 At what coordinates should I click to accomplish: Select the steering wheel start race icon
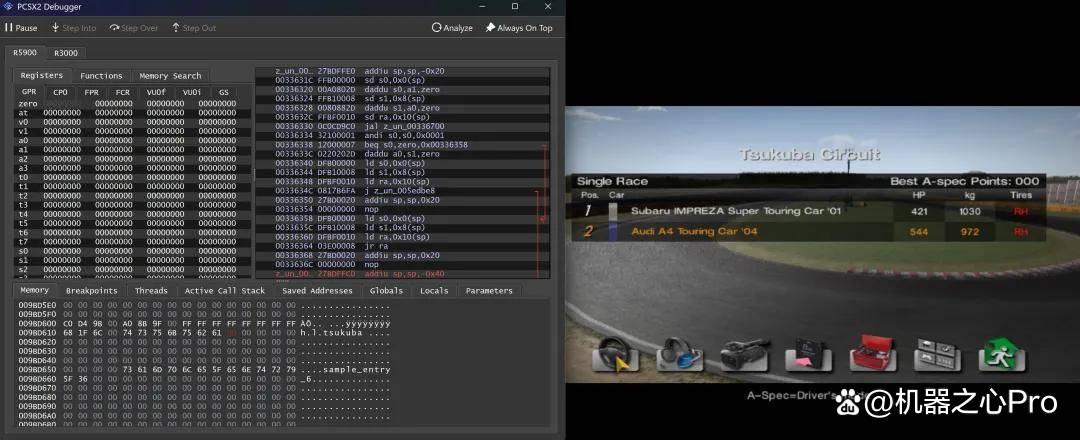pyautogui.click(x=615, y=354)
